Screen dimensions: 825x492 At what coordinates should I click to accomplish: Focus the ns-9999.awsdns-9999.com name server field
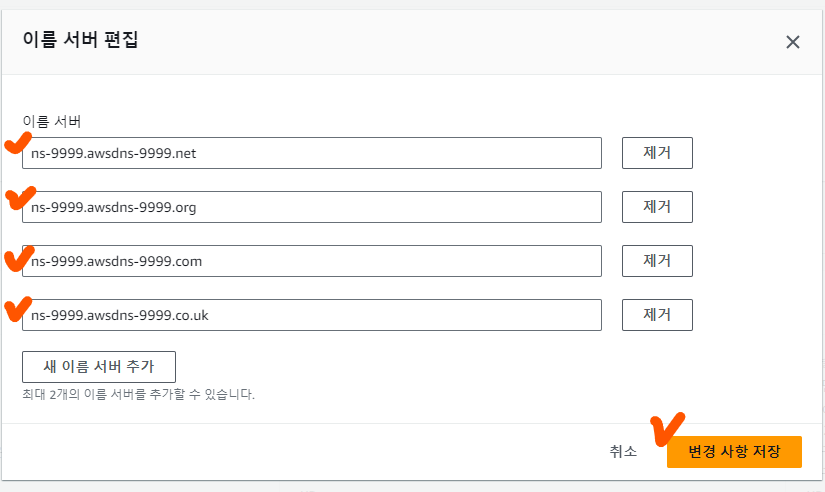coord(312,261)
